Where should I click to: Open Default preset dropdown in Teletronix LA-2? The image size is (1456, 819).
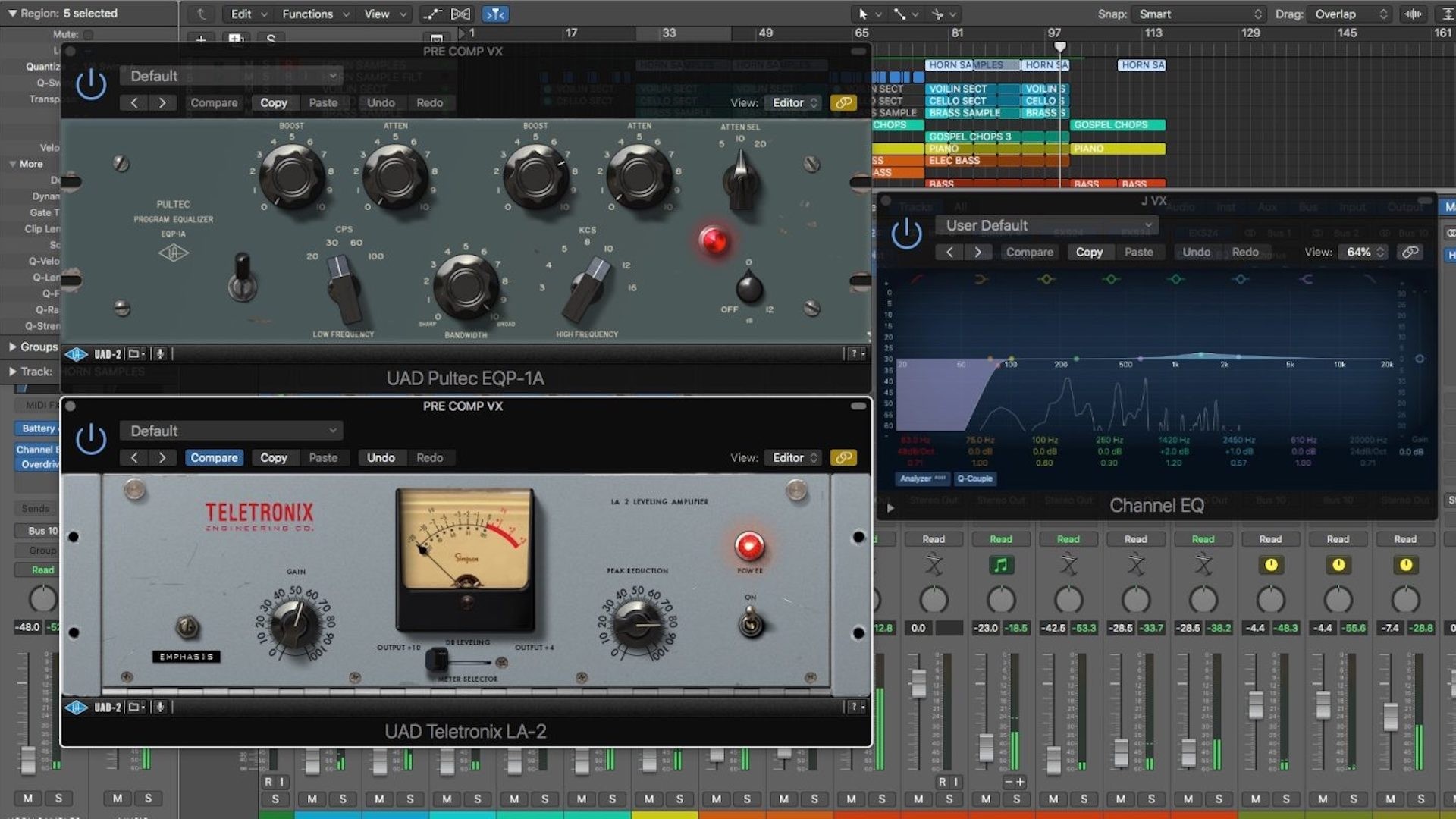(231, 431)
